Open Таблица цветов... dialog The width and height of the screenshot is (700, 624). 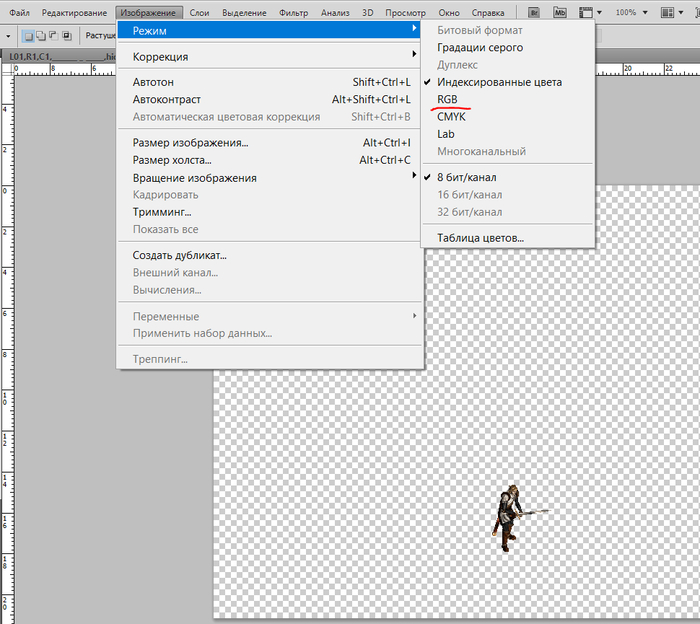480,238
